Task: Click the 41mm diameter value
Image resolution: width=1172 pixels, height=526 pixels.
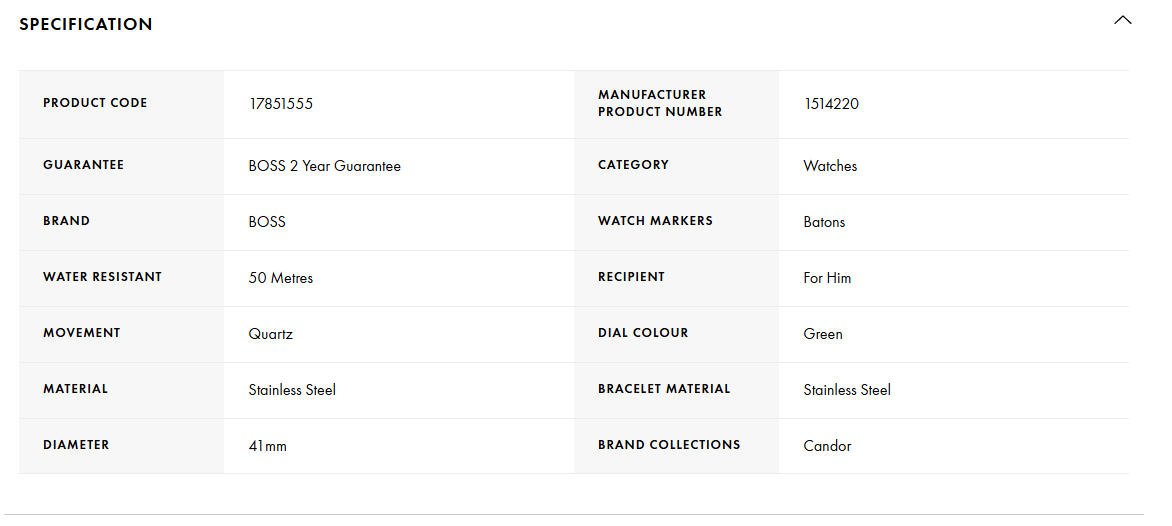Action: [268, 446]
